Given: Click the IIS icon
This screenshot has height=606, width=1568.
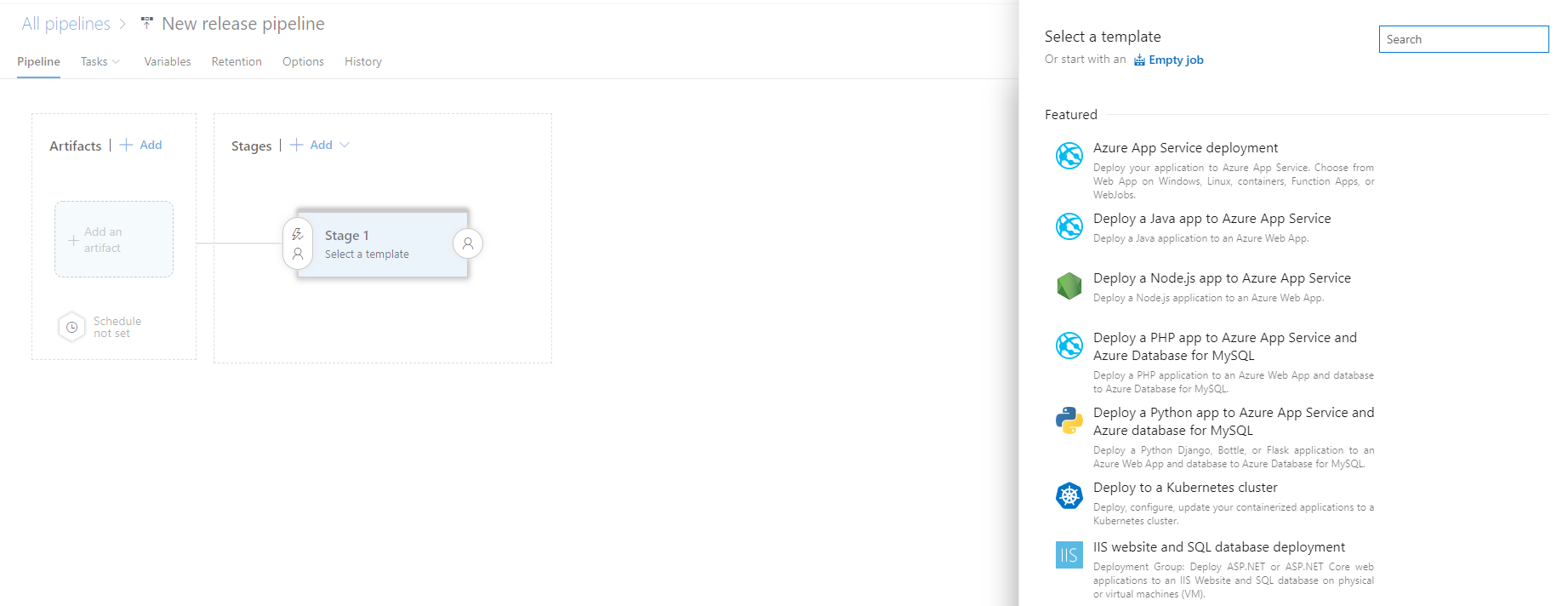Looking at the screenshot, I should pos(1069,555).
